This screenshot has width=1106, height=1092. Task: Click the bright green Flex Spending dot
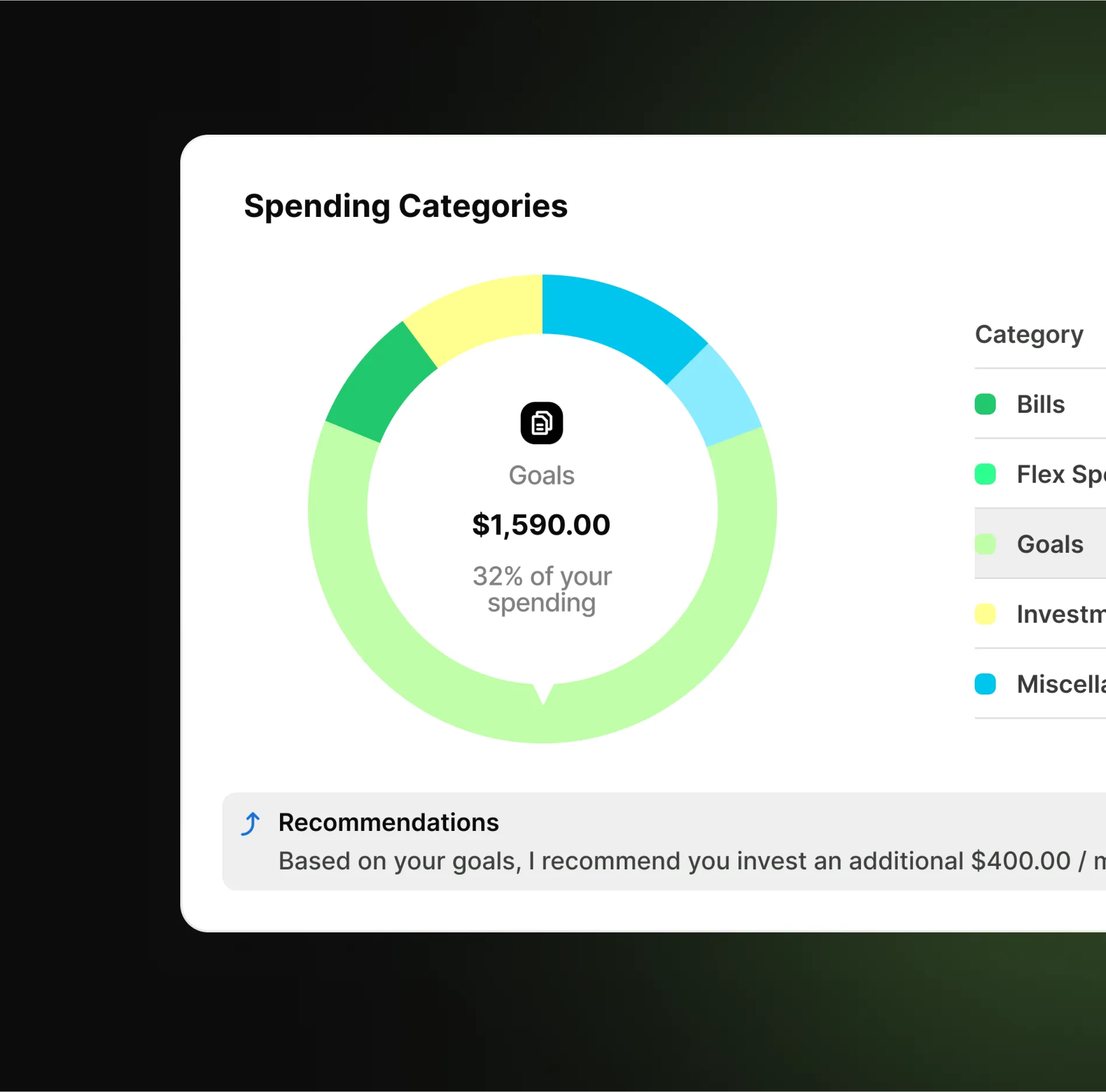tap(986, 474)
